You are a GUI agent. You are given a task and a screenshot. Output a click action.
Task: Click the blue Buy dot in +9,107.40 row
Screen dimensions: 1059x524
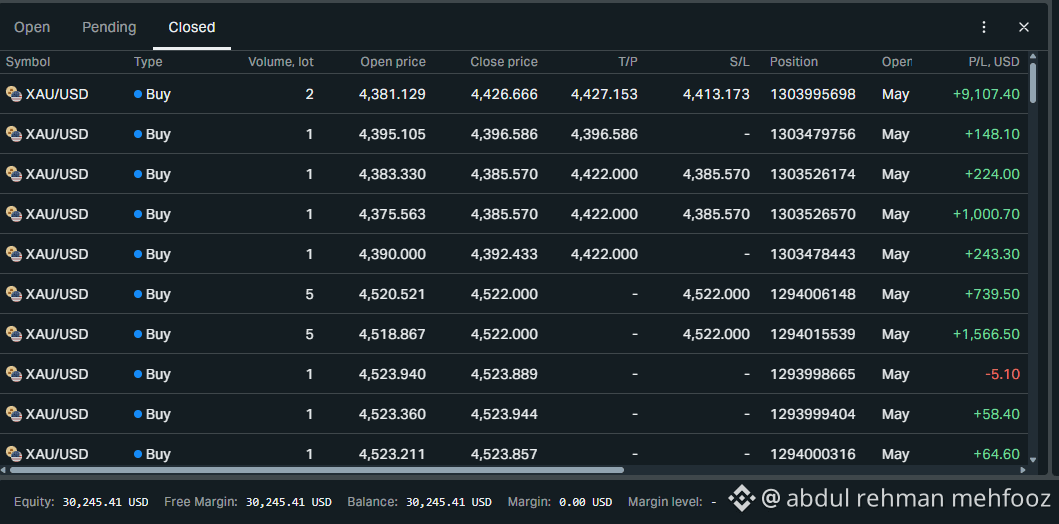pos(138,95)
